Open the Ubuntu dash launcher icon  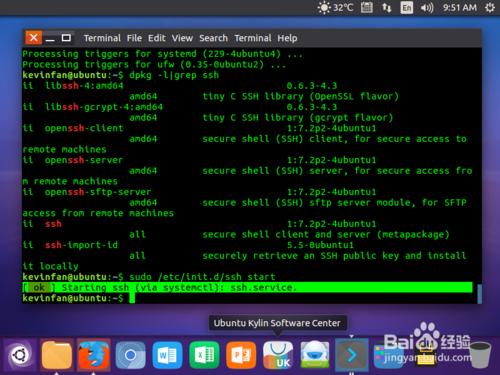click(x=20, y=355)
